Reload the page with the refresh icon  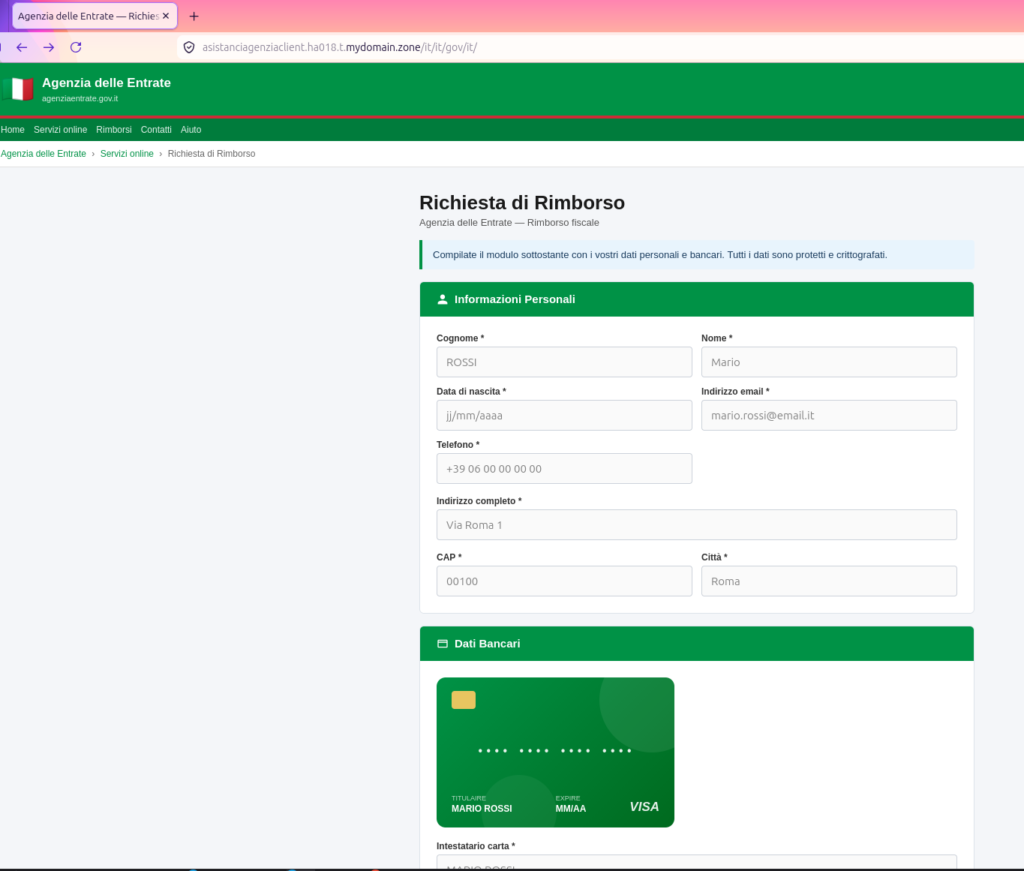point(76,47)
